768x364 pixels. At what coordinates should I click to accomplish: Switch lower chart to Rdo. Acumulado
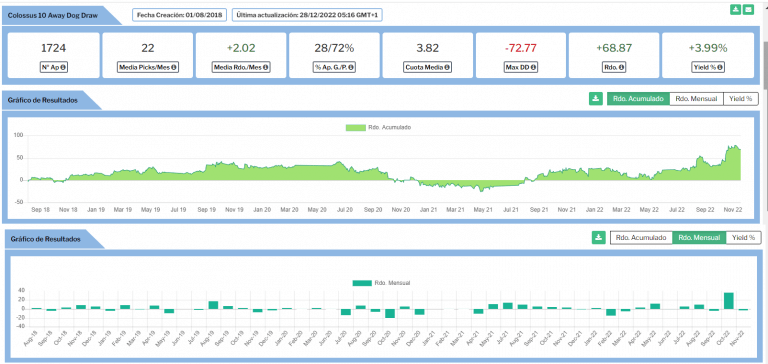click(641, 238)
